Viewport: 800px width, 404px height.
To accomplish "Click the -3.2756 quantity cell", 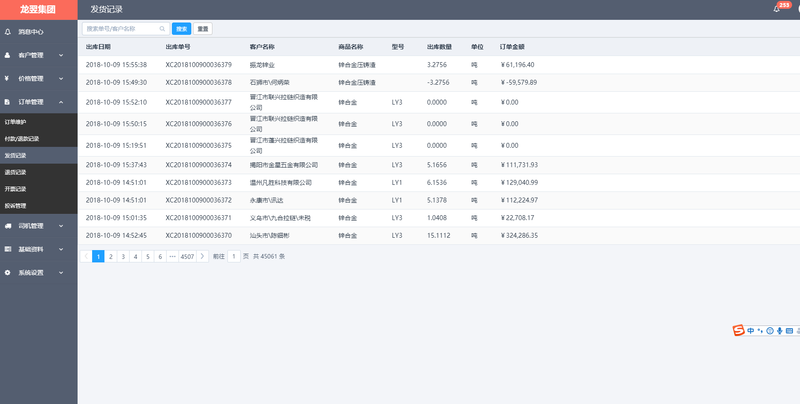I will (x=438, y=82).
